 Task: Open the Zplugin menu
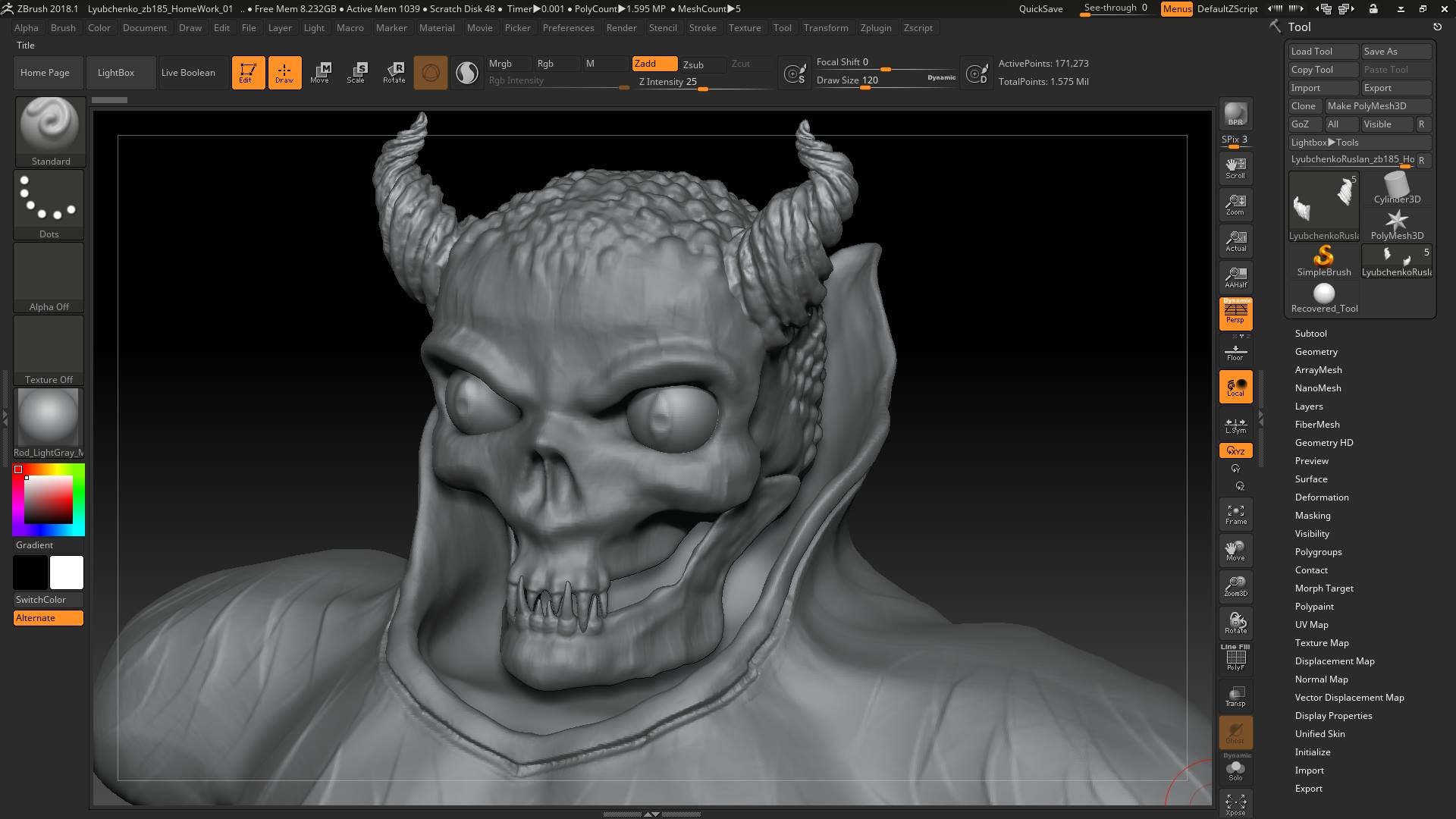[875, 28]
